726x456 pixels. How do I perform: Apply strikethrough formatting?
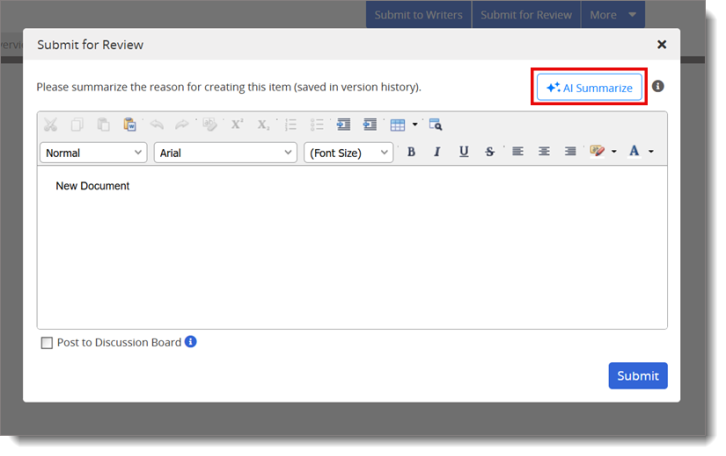coord(489,152)
